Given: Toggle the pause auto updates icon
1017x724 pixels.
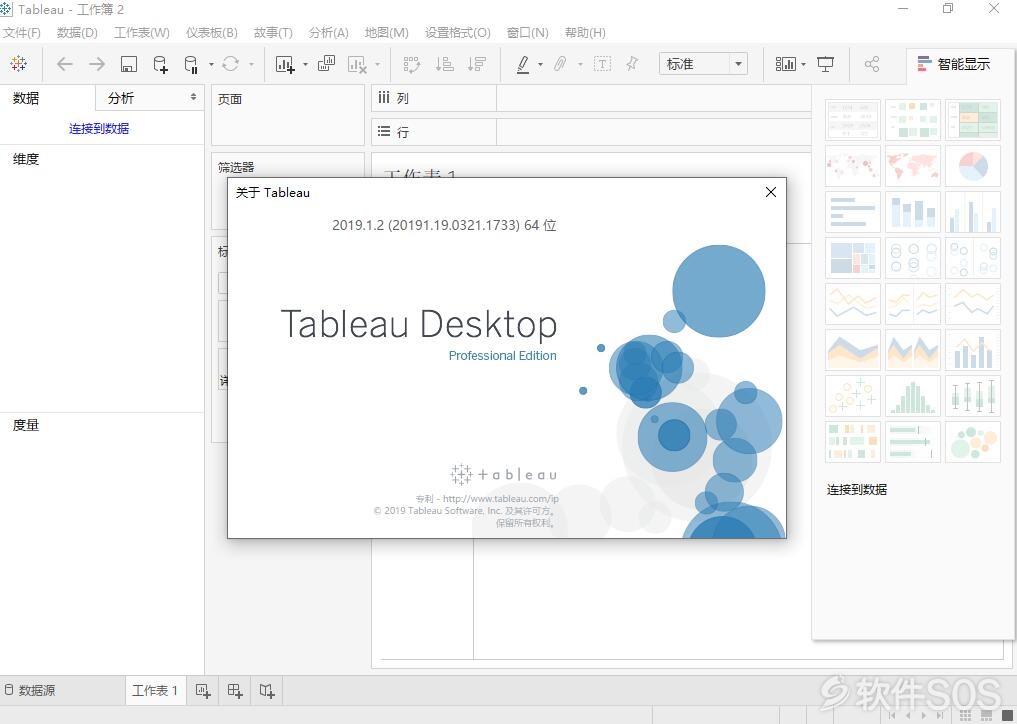Looking at the screenshot, I should tap(191, 64).
